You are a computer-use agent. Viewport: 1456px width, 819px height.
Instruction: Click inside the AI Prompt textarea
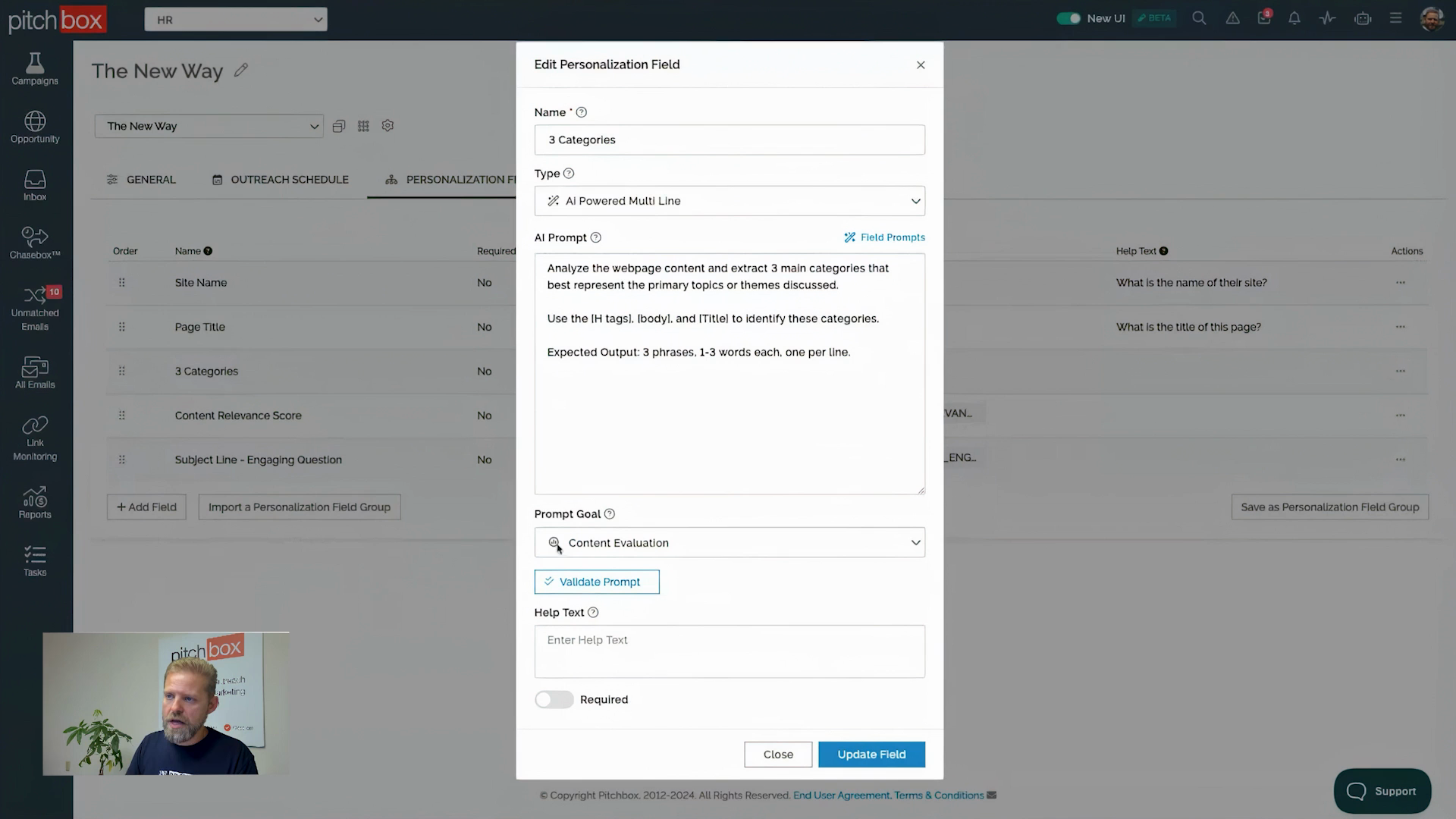[730, 374]
